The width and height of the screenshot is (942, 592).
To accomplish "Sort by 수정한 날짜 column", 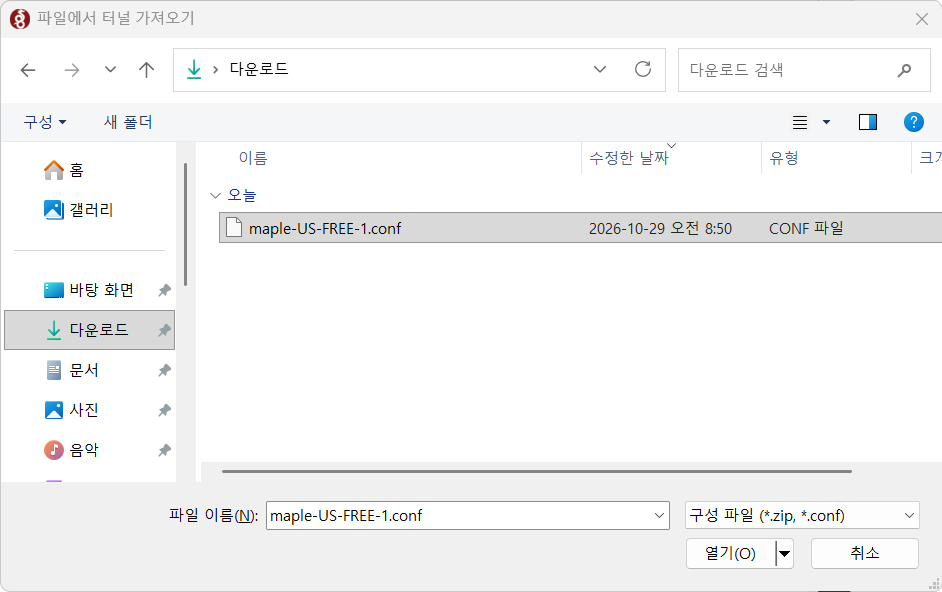I will pyautogui.click(x=629, y=158).
